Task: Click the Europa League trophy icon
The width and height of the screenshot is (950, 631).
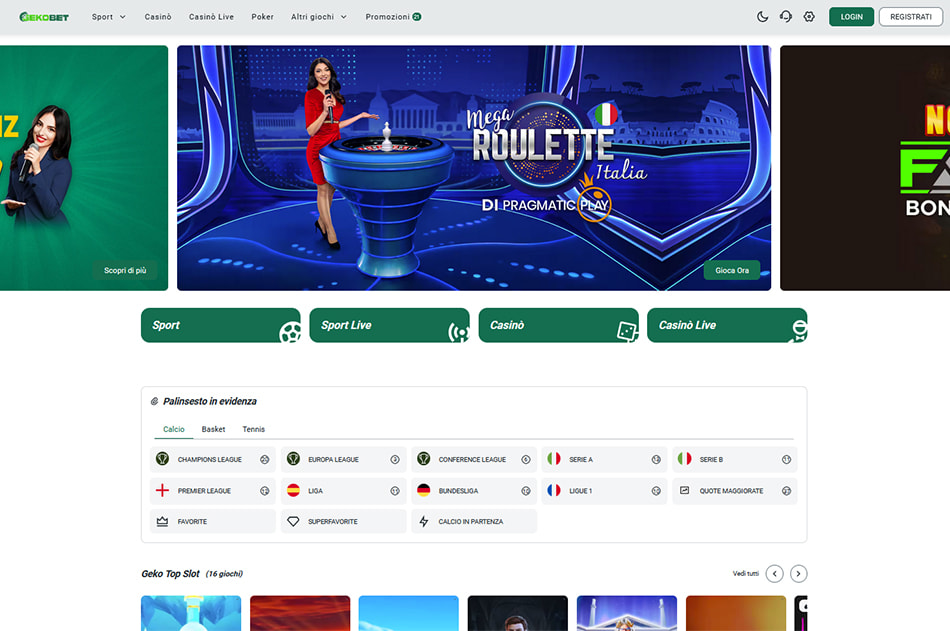Action: tap(293, 459)
